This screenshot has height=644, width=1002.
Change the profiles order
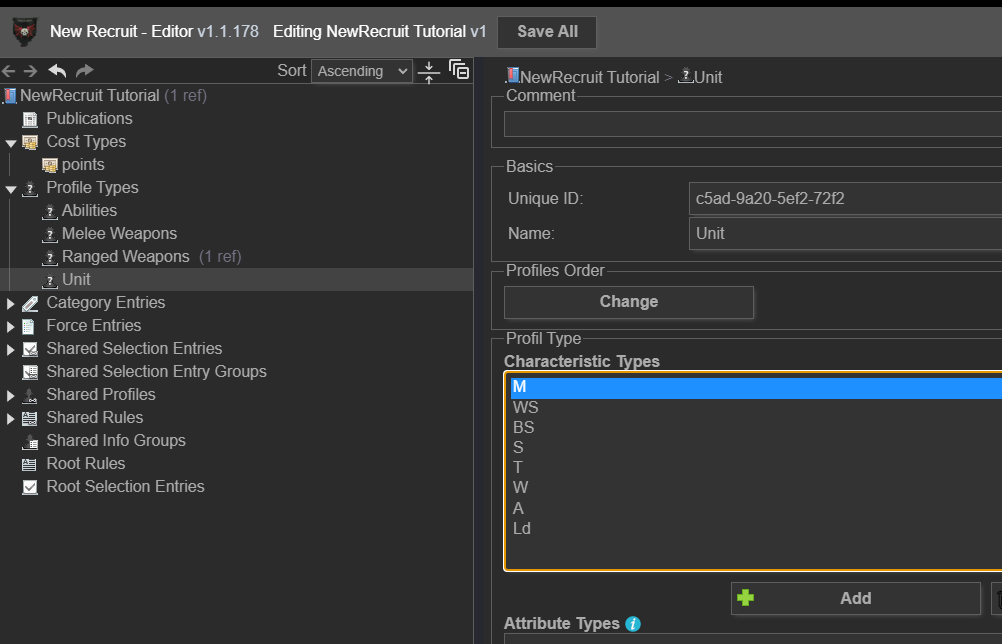tap(629, 302)
